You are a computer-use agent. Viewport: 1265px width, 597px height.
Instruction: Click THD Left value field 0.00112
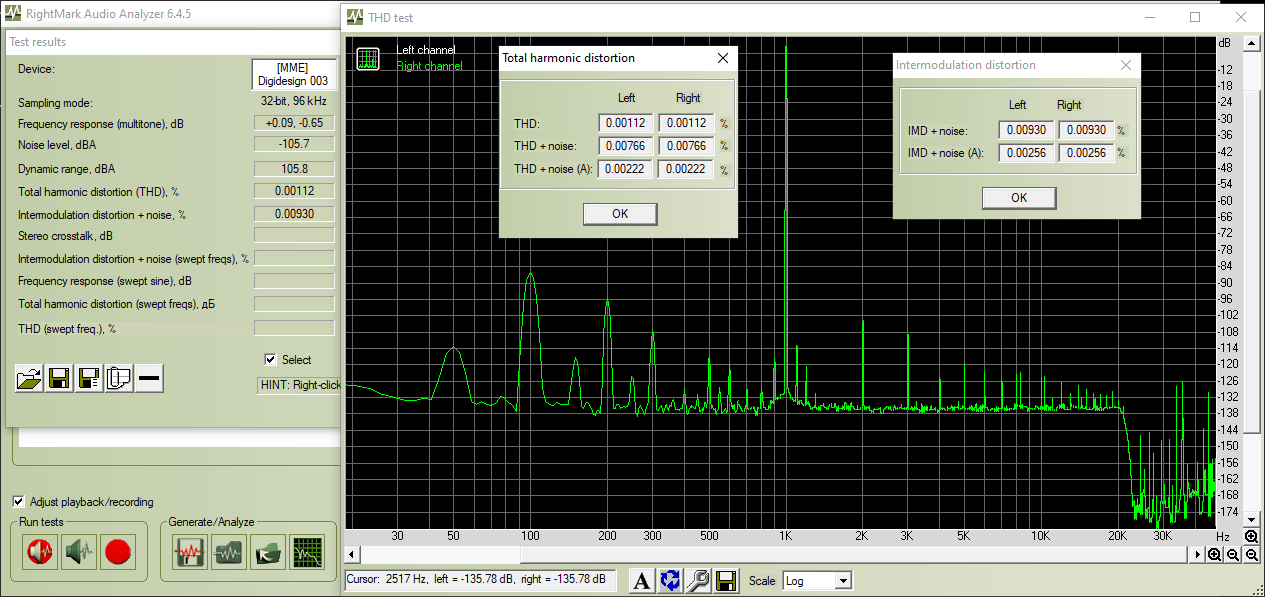[x=626, y=123]
